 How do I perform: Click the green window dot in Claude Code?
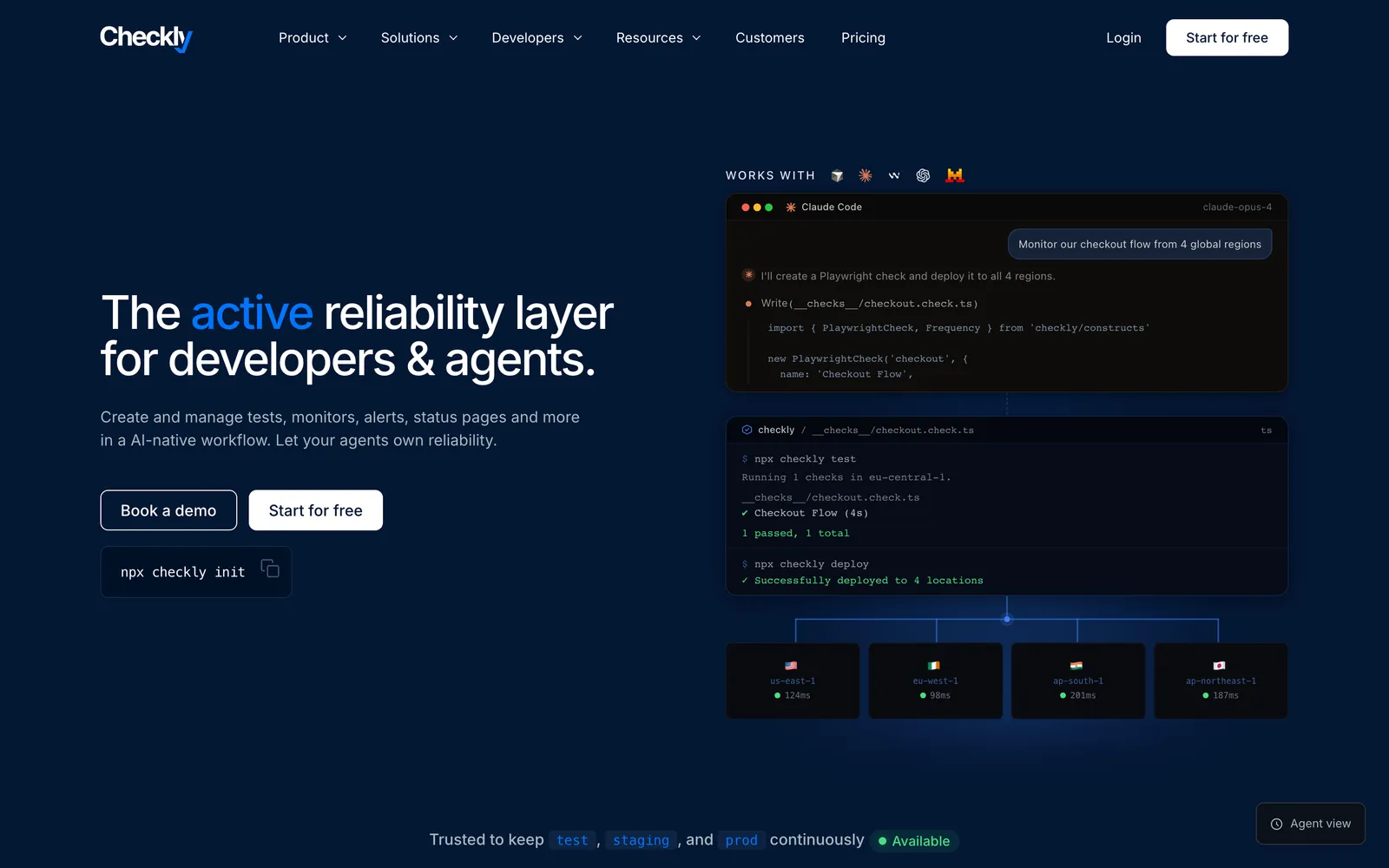768,207
